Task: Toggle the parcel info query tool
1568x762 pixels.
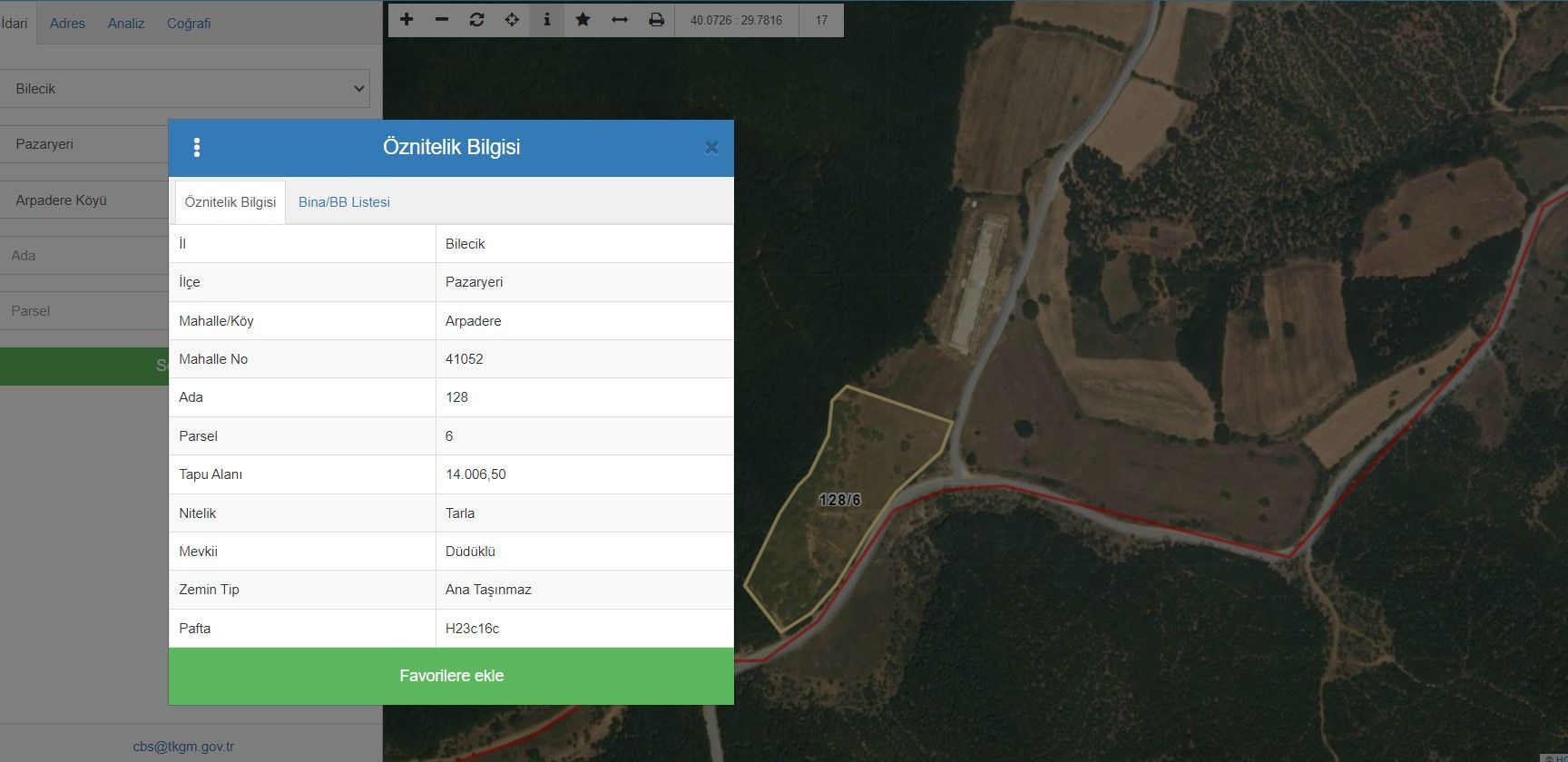Action: click(546, 20)
